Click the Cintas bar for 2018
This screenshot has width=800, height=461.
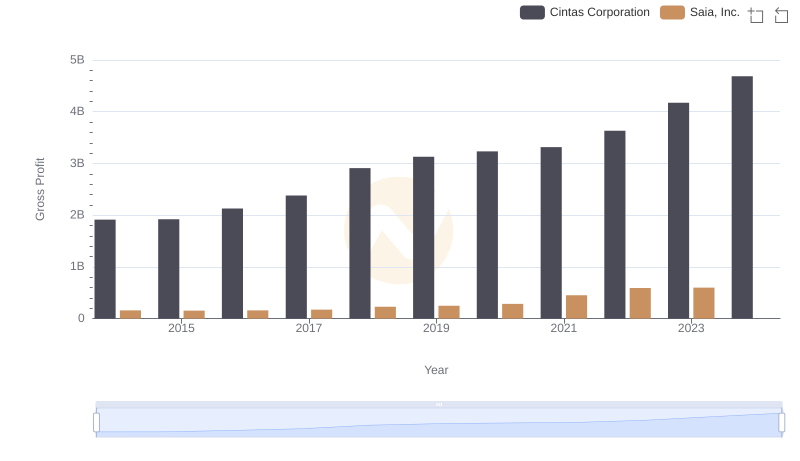(x=360, y=243)
